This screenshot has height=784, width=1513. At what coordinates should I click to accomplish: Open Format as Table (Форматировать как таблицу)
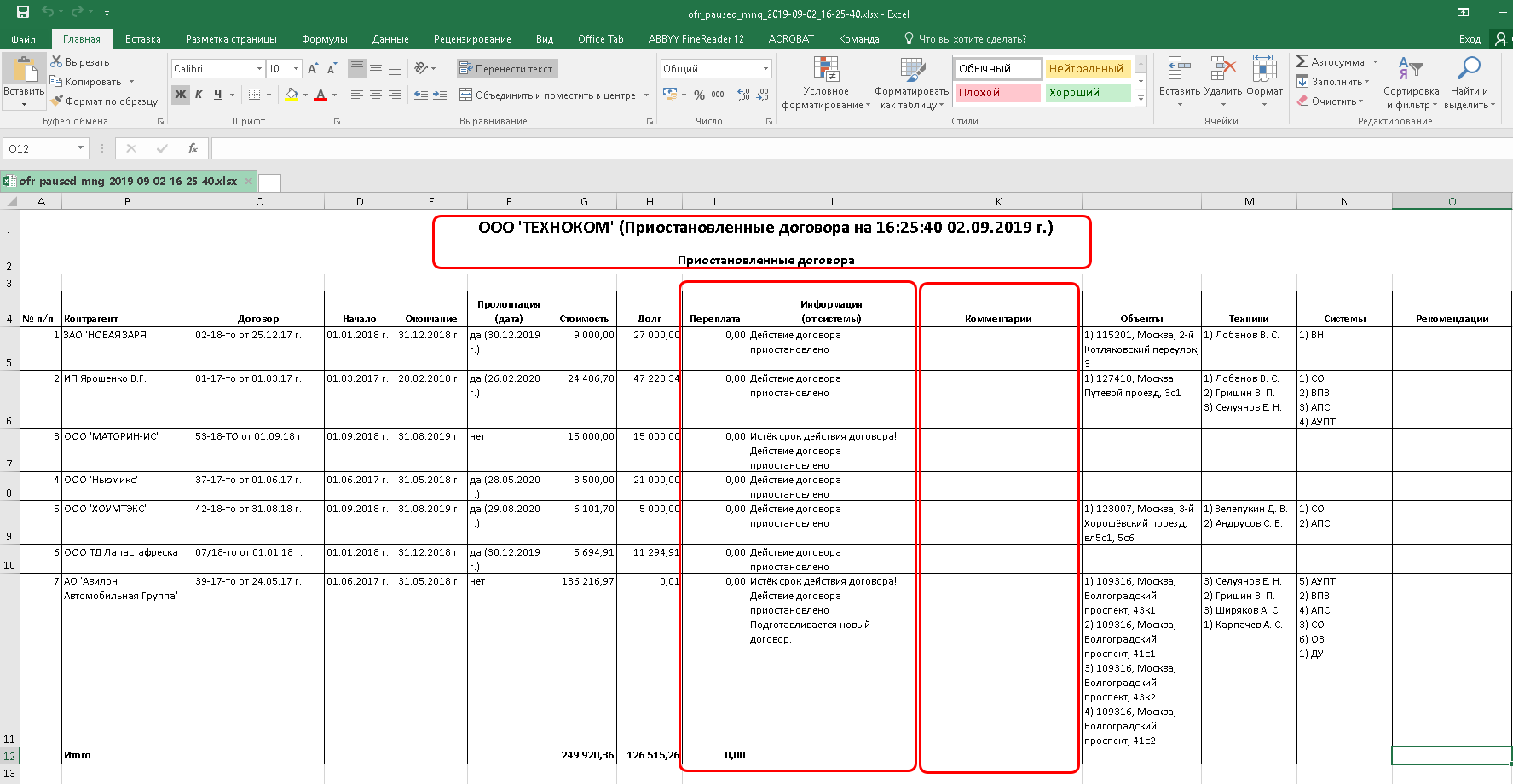pyautogui.click(x=911, y=84)
